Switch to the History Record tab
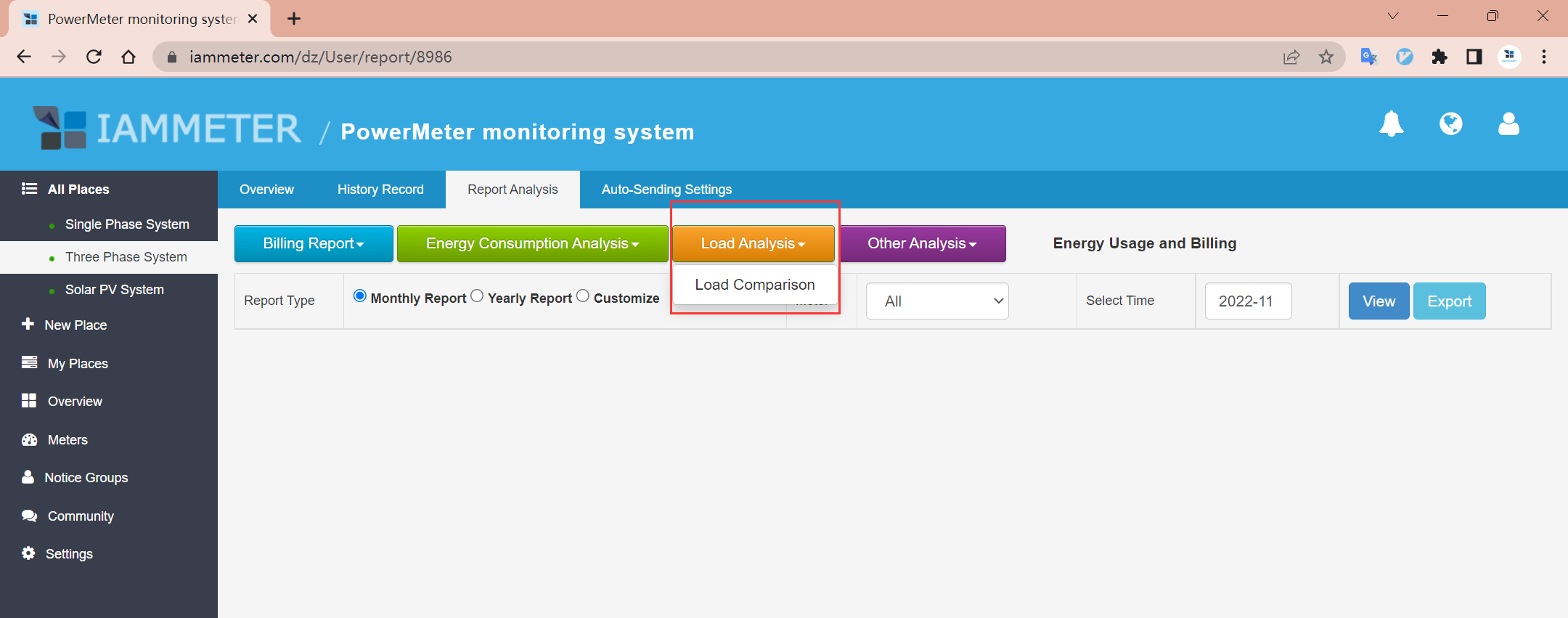 tap(380, 190)
